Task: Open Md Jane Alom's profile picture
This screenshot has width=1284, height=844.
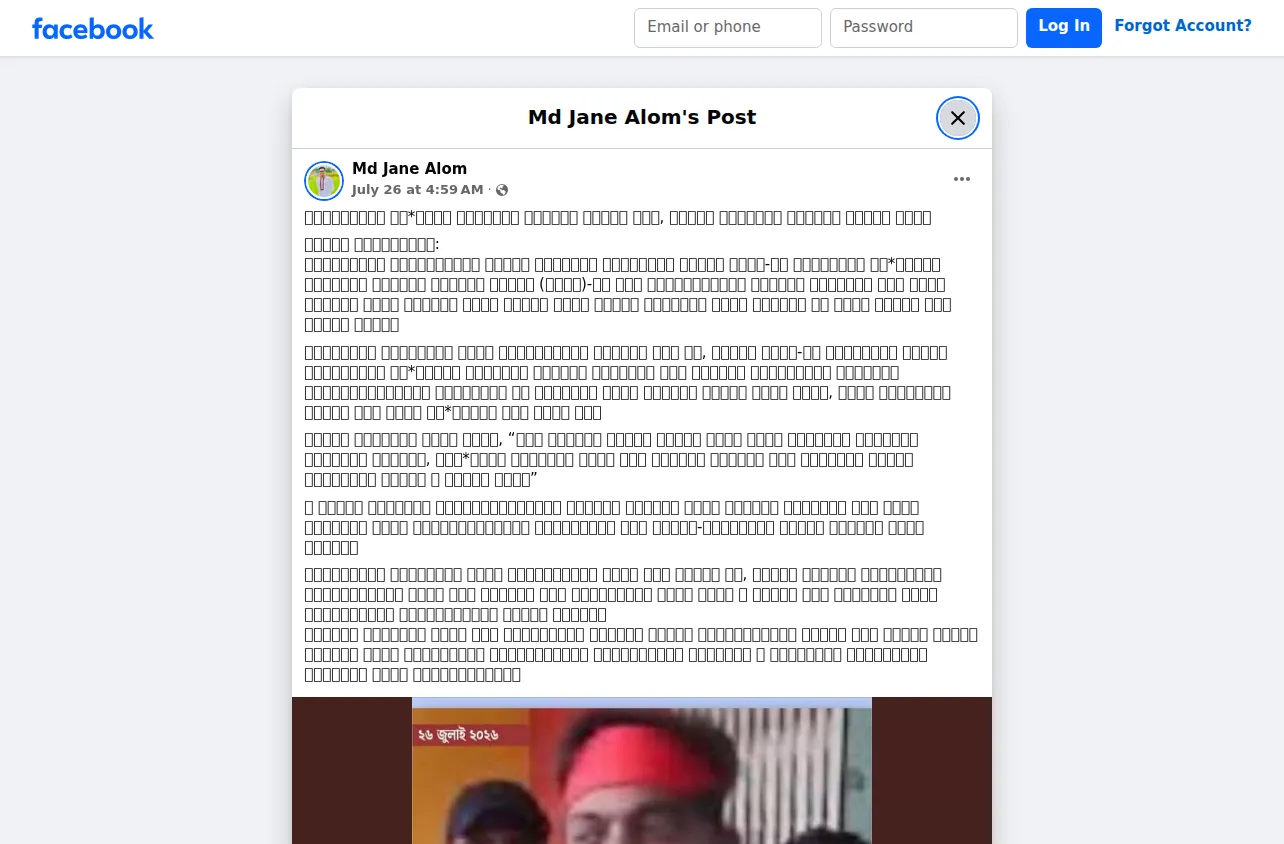Action: point(324,180)
